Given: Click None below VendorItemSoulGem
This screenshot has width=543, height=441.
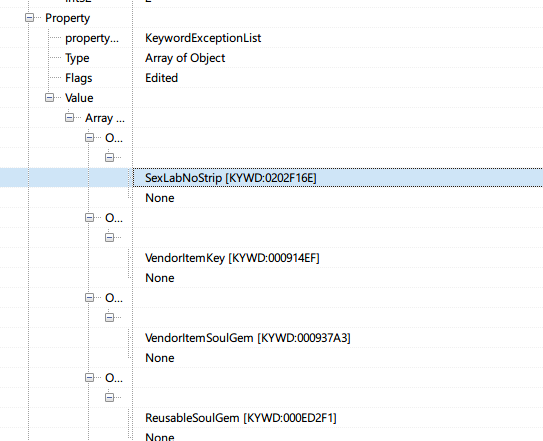Looking at the screenshot, I should pos(160,358).
